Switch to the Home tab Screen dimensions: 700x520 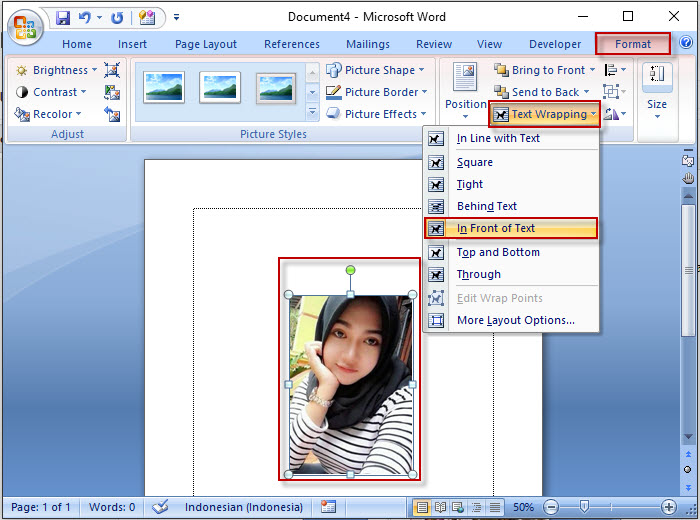(x=77, y=44)
